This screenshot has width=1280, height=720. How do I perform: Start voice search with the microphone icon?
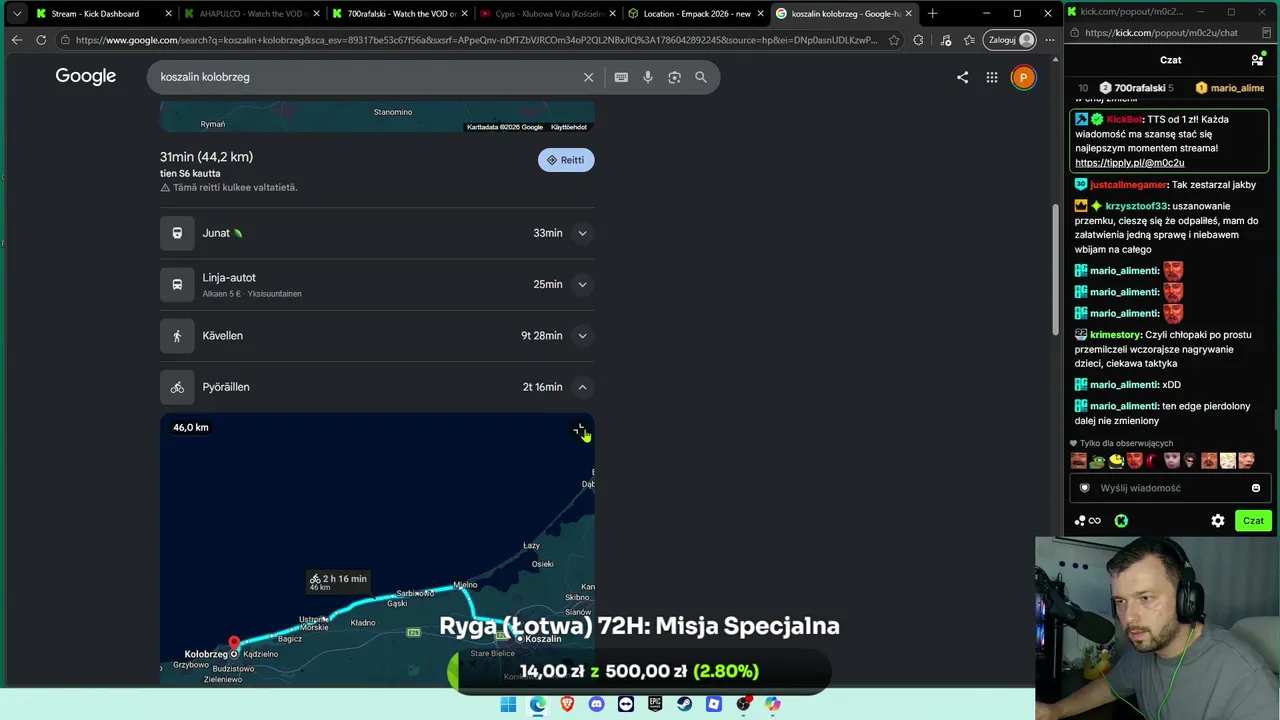pos(648,77)
